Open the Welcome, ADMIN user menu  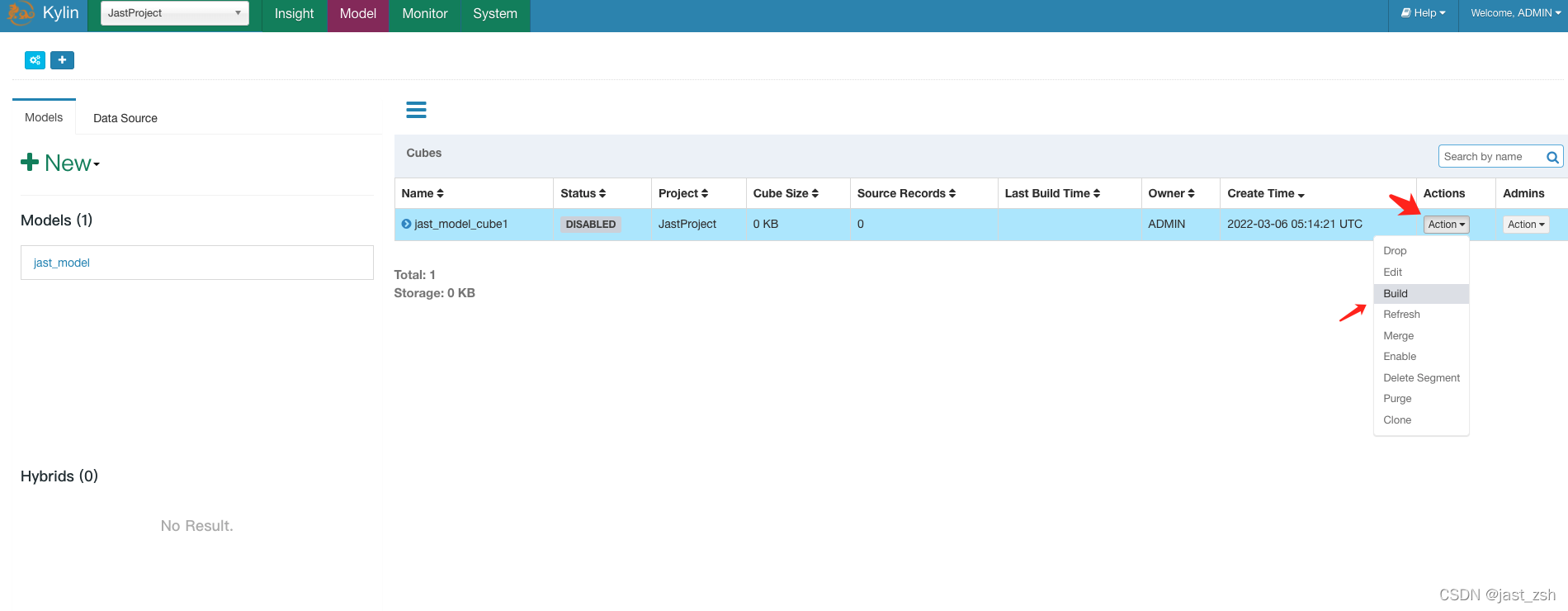(1515, 13)
